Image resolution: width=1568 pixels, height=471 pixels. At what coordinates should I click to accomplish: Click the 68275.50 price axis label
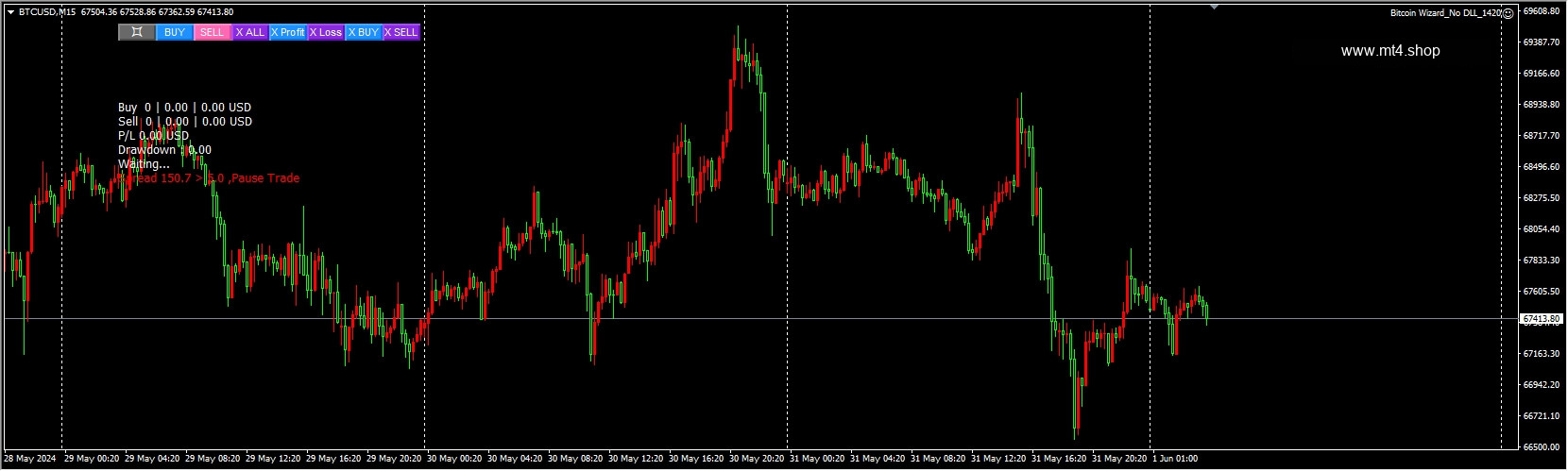click(x=1542, y=198)
